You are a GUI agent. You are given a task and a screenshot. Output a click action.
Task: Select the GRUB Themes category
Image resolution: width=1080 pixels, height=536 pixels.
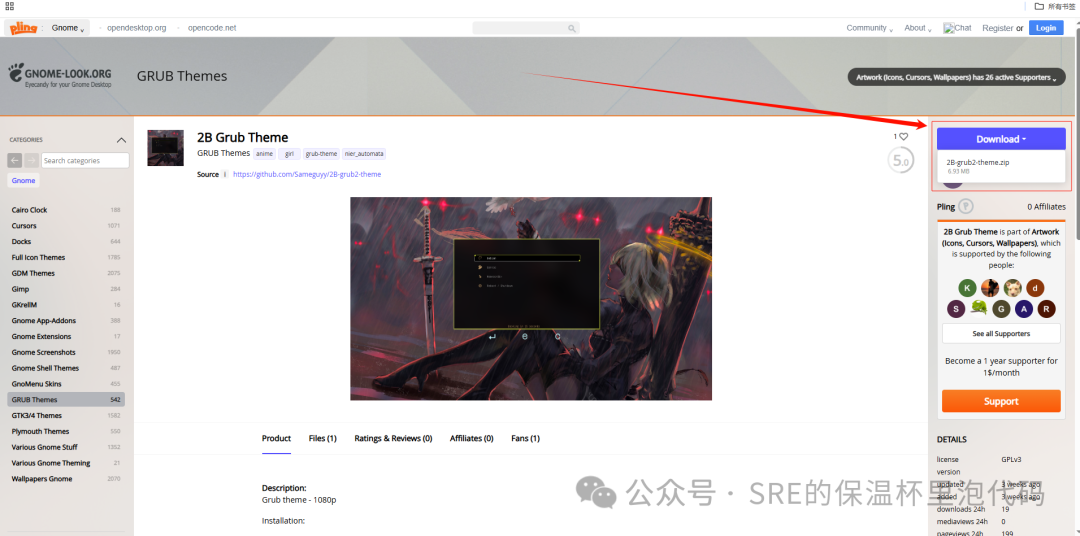(66, 400)
